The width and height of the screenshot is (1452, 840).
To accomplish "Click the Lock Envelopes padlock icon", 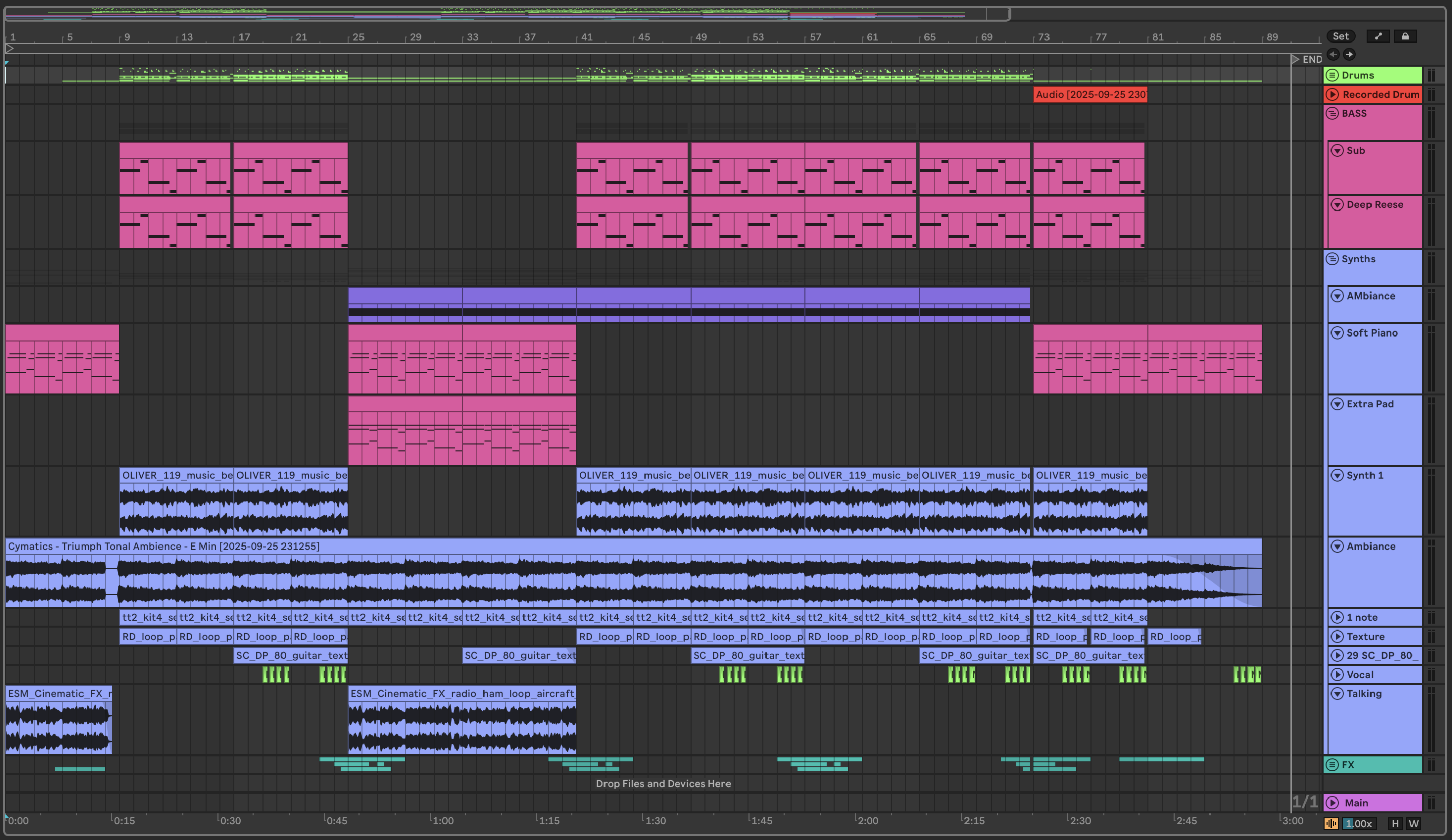I will pyautogui.click(x=1405, y=36).
